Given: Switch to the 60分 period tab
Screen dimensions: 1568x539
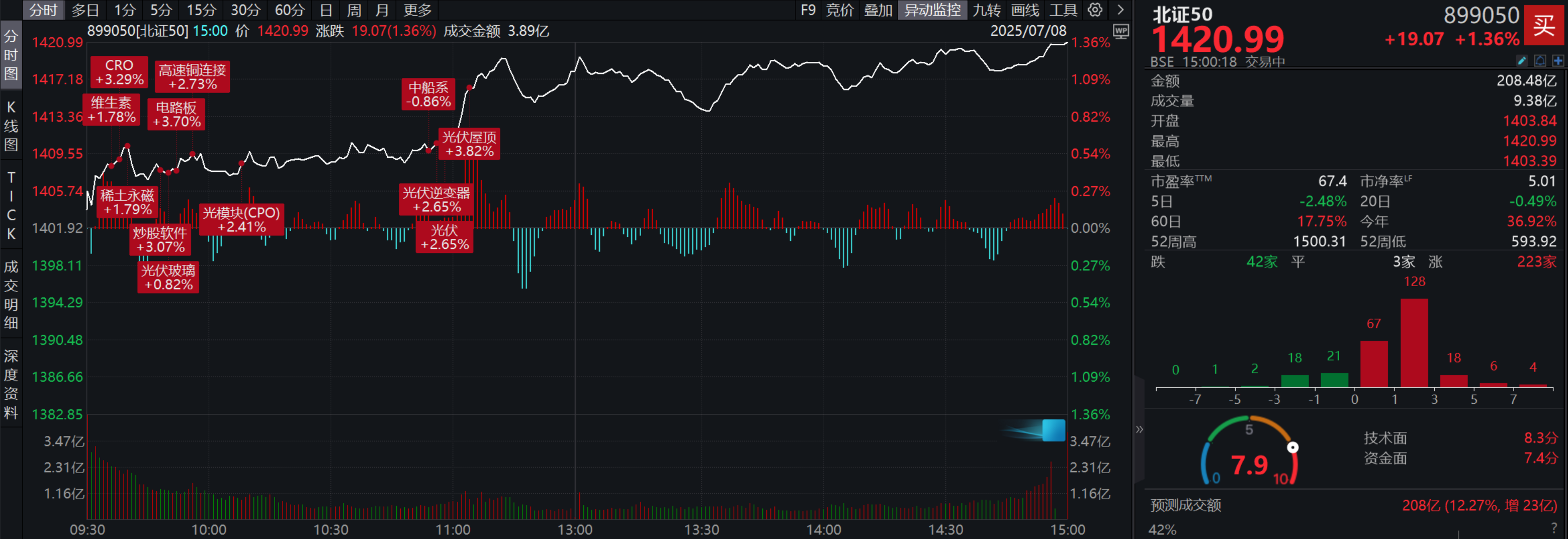Looking at the screenshot, I should click(x=290, y=10).
